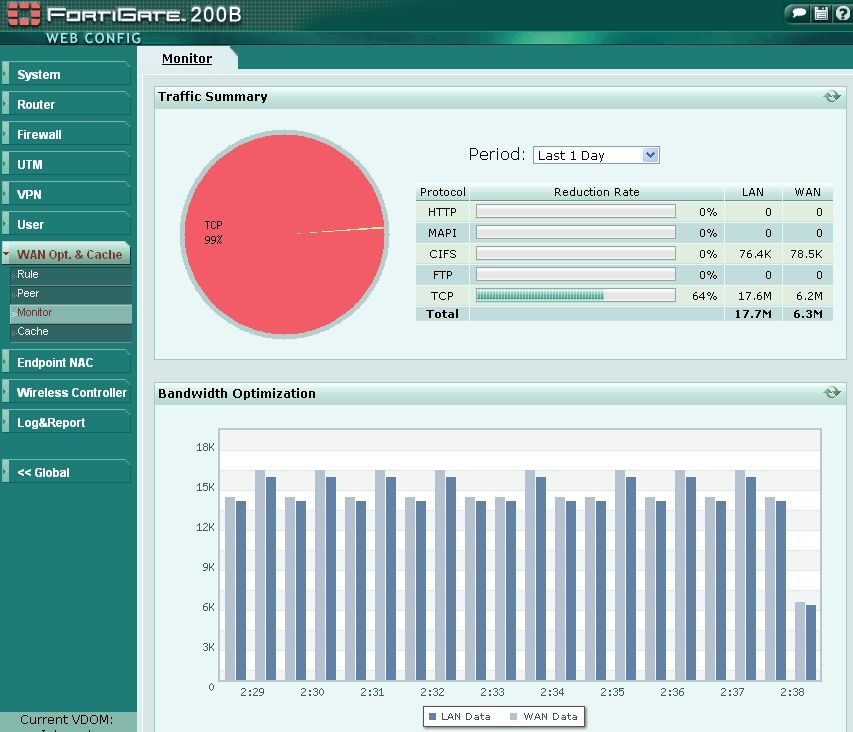Expand the System menu section
853x732 pixels.
point(66,74)
